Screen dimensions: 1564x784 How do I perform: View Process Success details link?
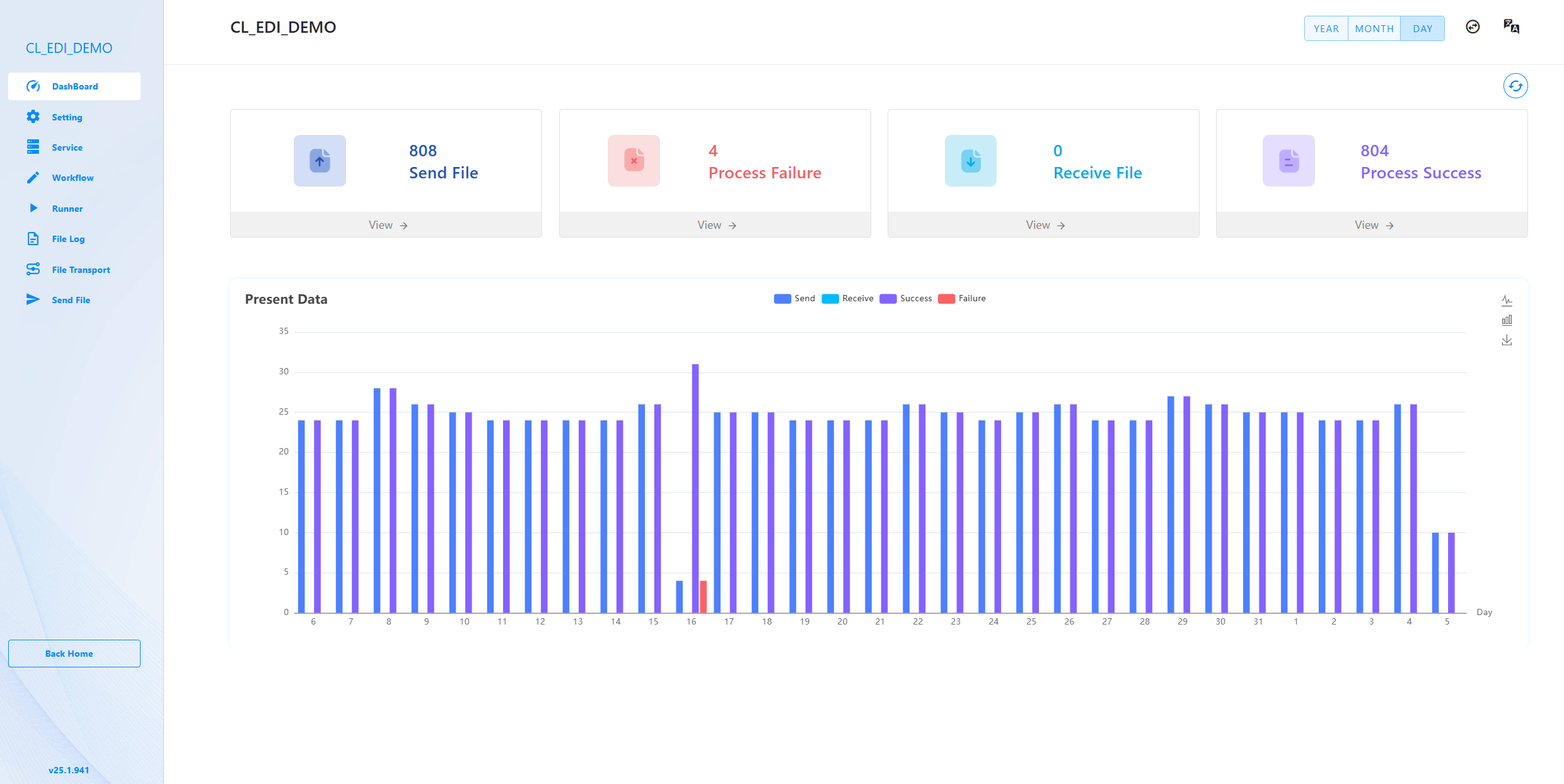click(1373, 225)
